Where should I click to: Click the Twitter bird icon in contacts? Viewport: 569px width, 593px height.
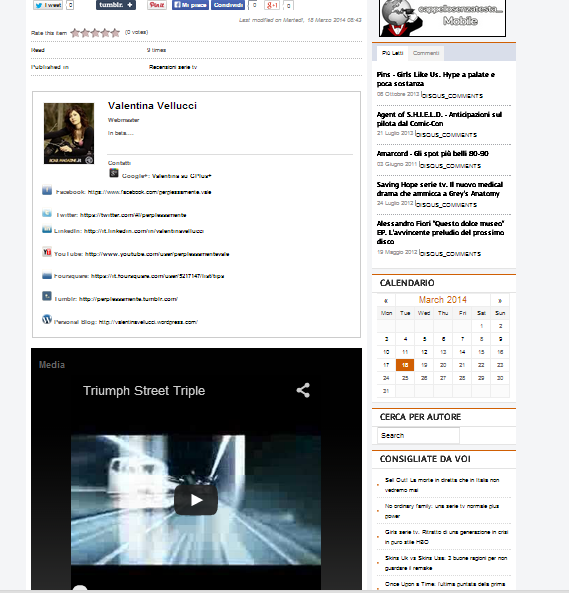tap(47, 213)
